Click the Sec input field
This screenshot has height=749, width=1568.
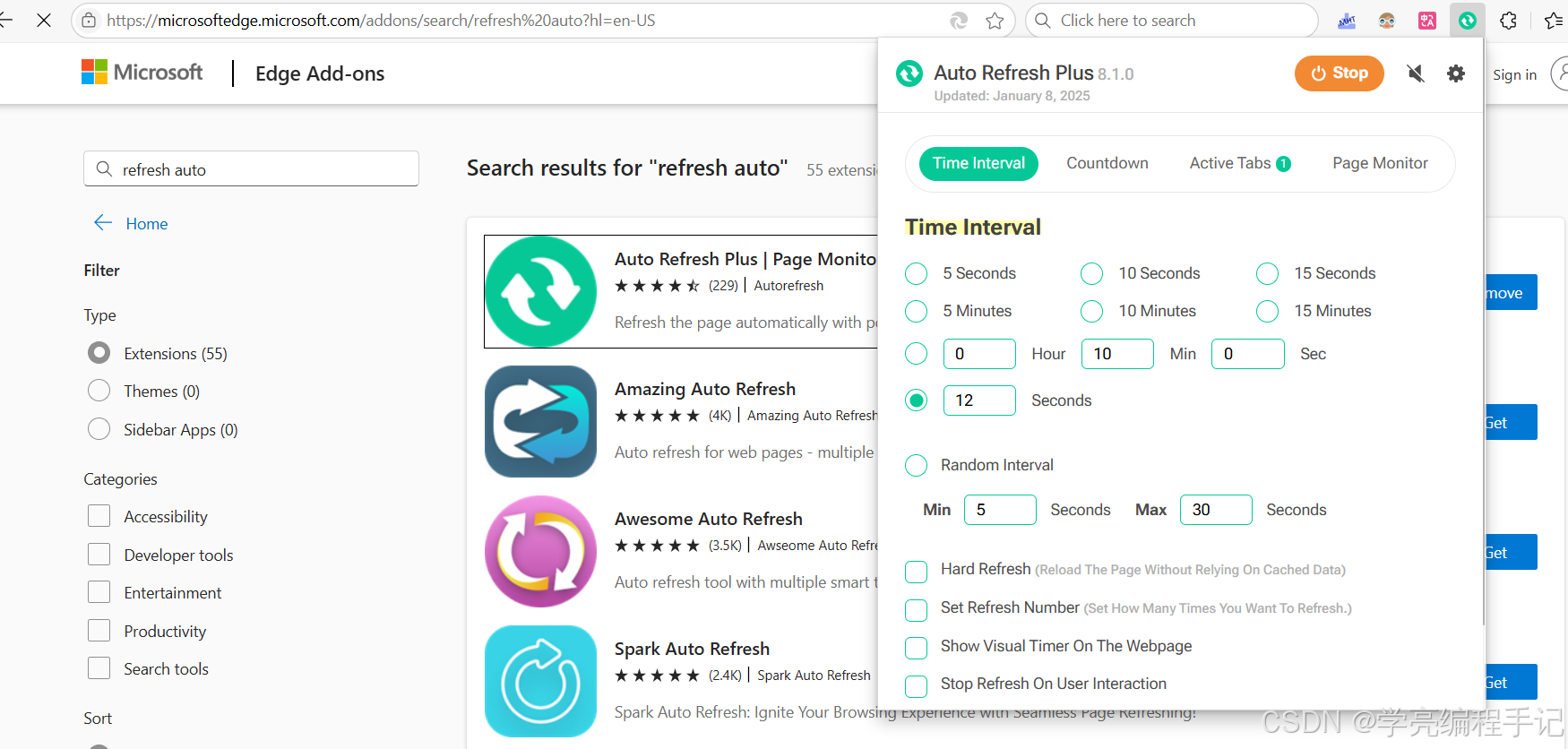click(1248, 354)
